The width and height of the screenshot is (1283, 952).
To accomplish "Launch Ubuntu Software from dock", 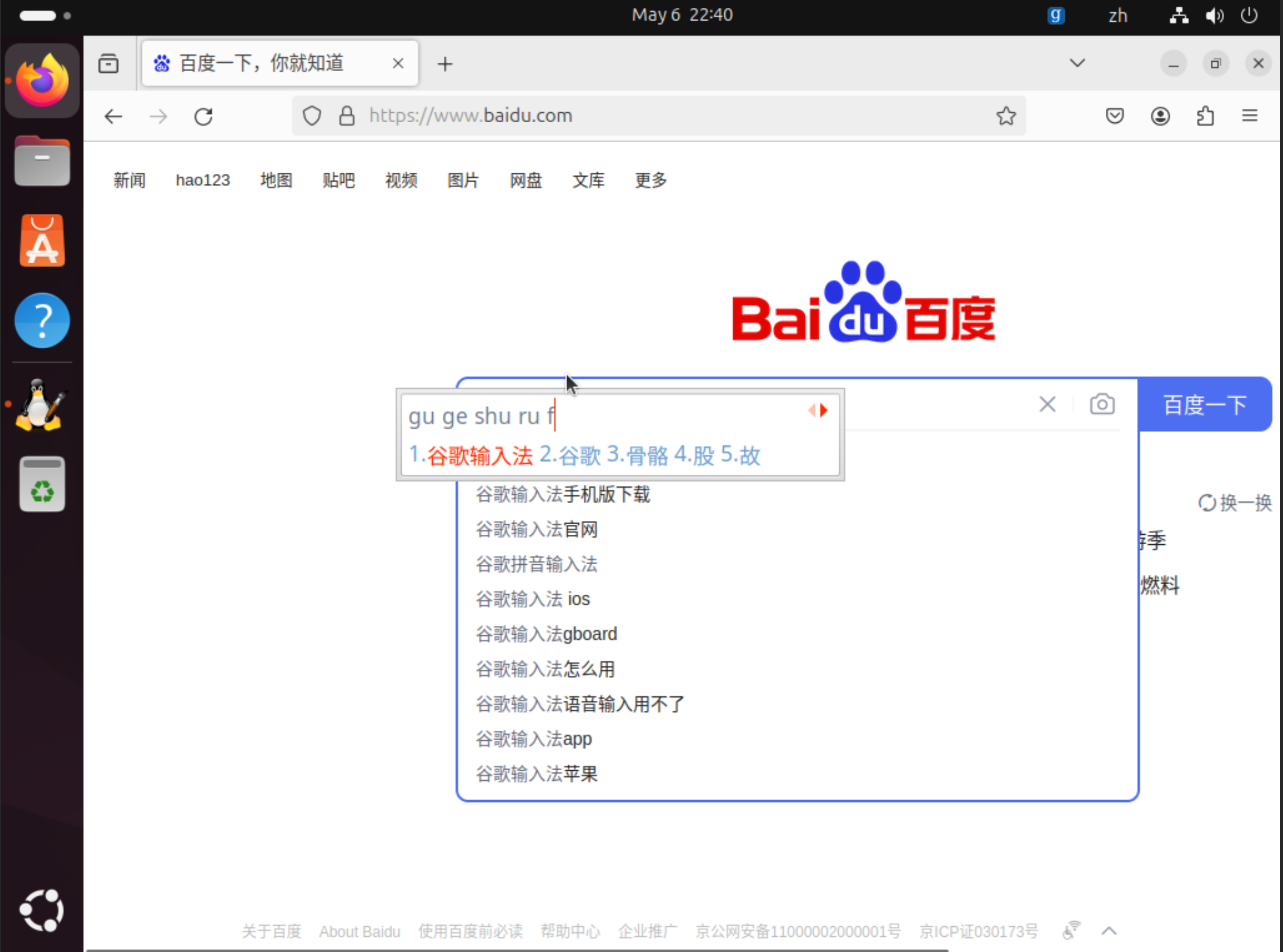I will pos(42,241).
